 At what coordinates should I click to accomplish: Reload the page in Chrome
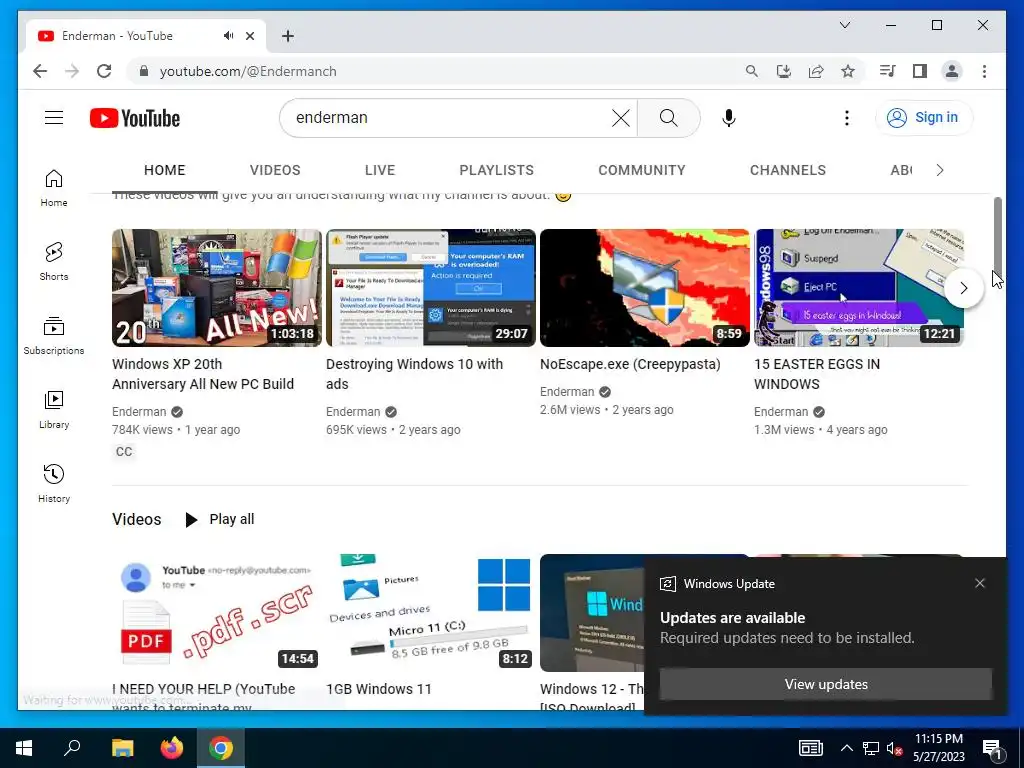pos(104,71)
